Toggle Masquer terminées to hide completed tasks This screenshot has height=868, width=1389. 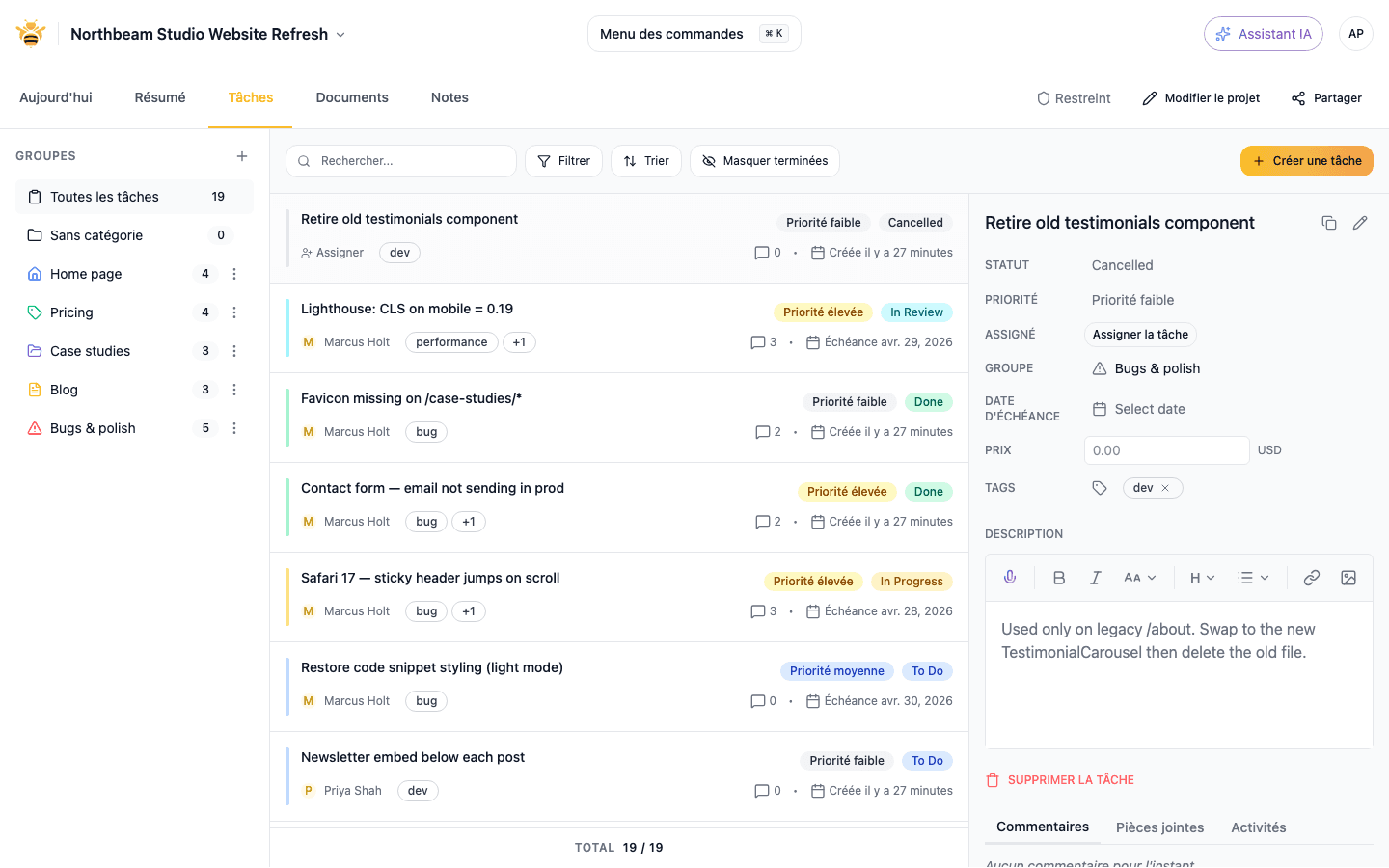click(764, 160)
